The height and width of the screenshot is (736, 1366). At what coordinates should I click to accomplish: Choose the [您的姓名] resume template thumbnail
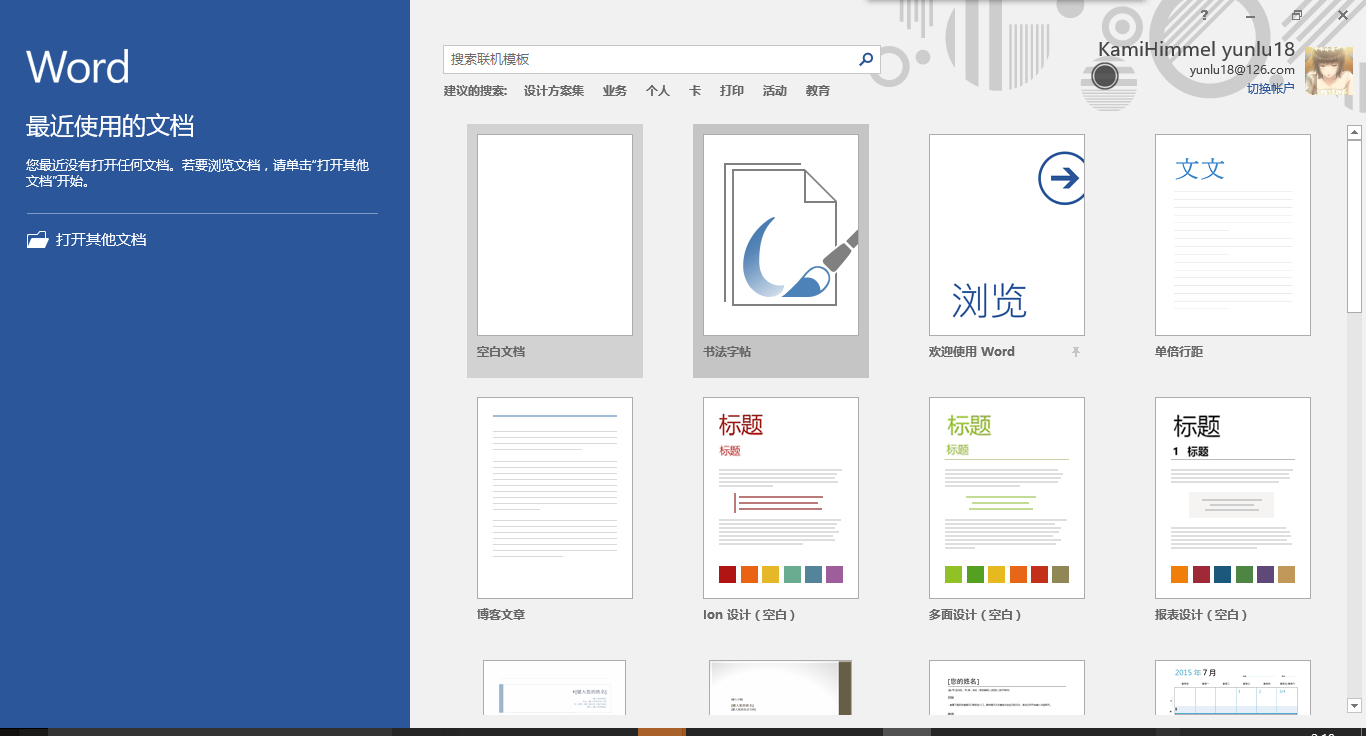[x=1007, y=688]
